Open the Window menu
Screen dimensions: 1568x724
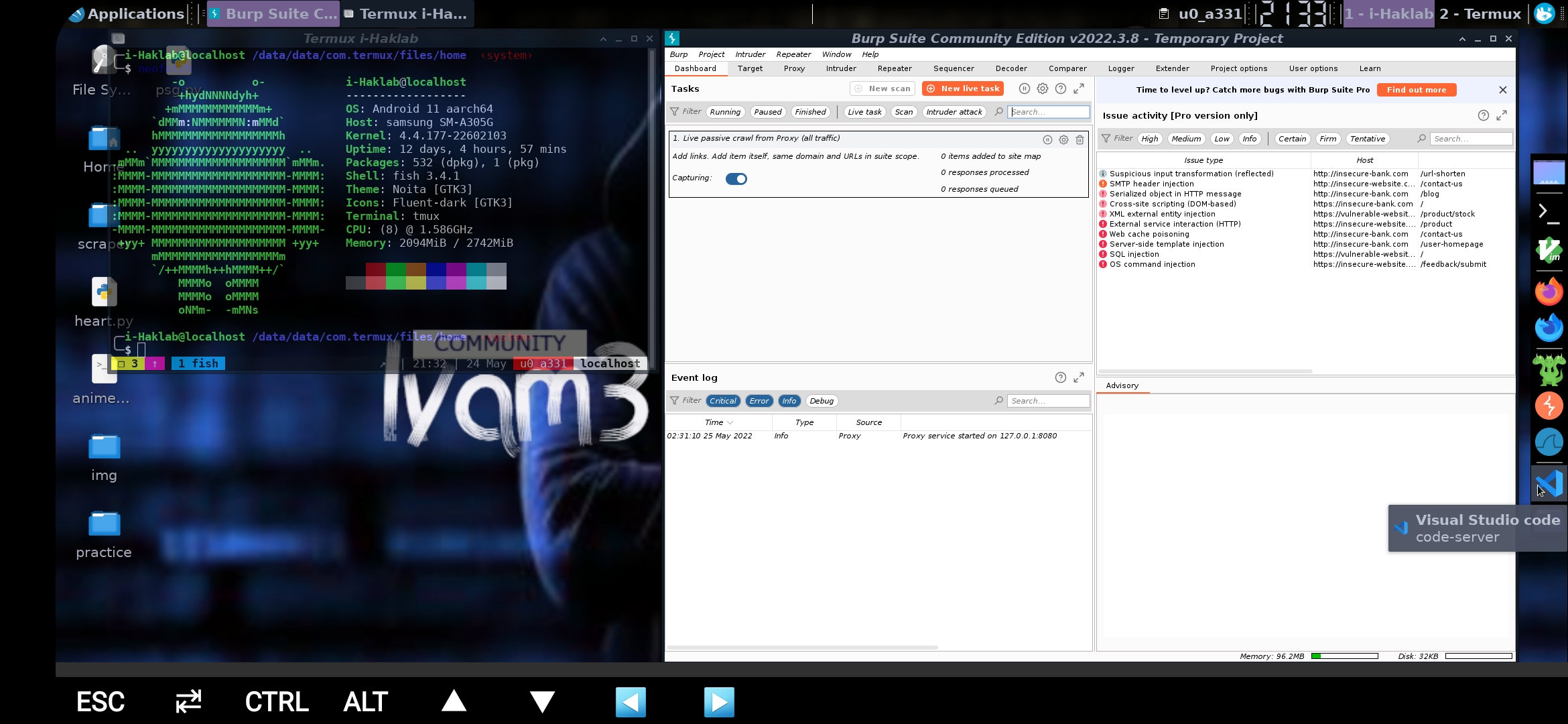pos(836,54)
